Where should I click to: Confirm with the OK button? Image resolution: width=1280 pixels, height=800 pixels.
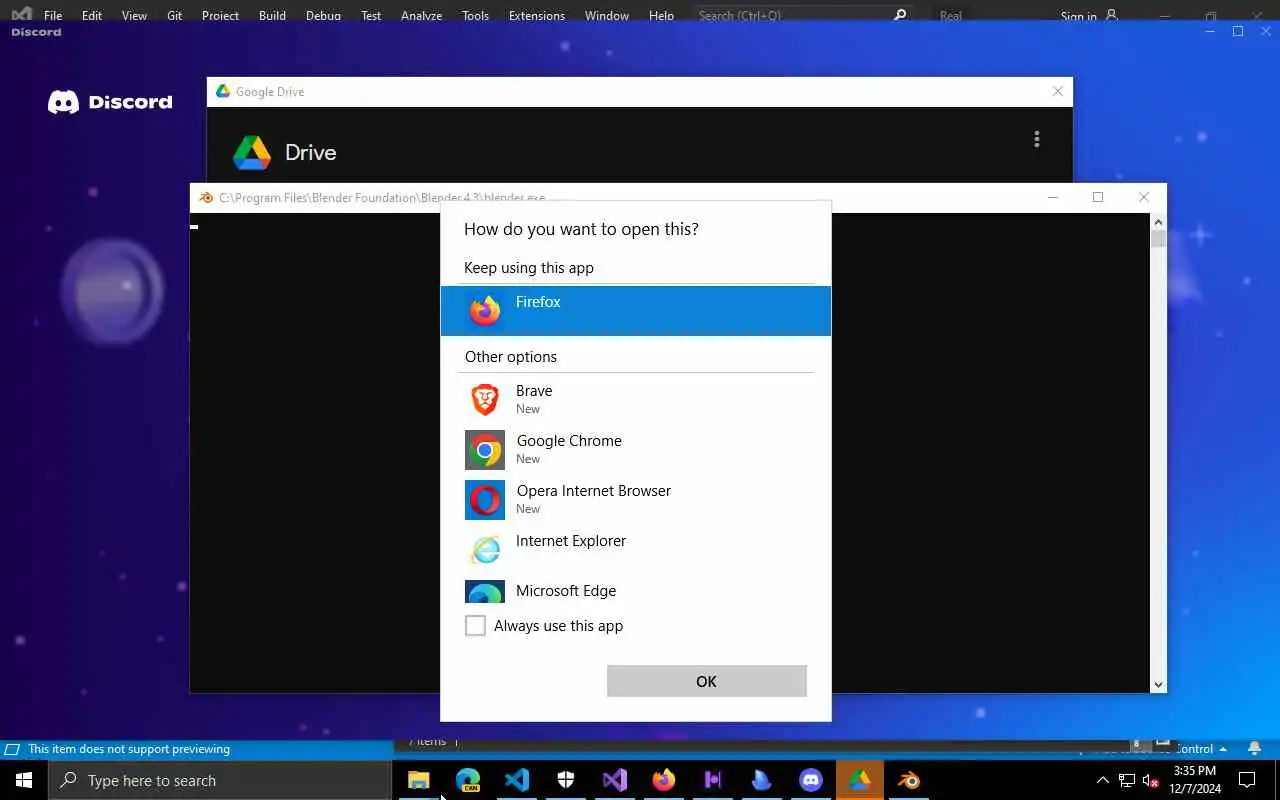(x=706, y=681)
